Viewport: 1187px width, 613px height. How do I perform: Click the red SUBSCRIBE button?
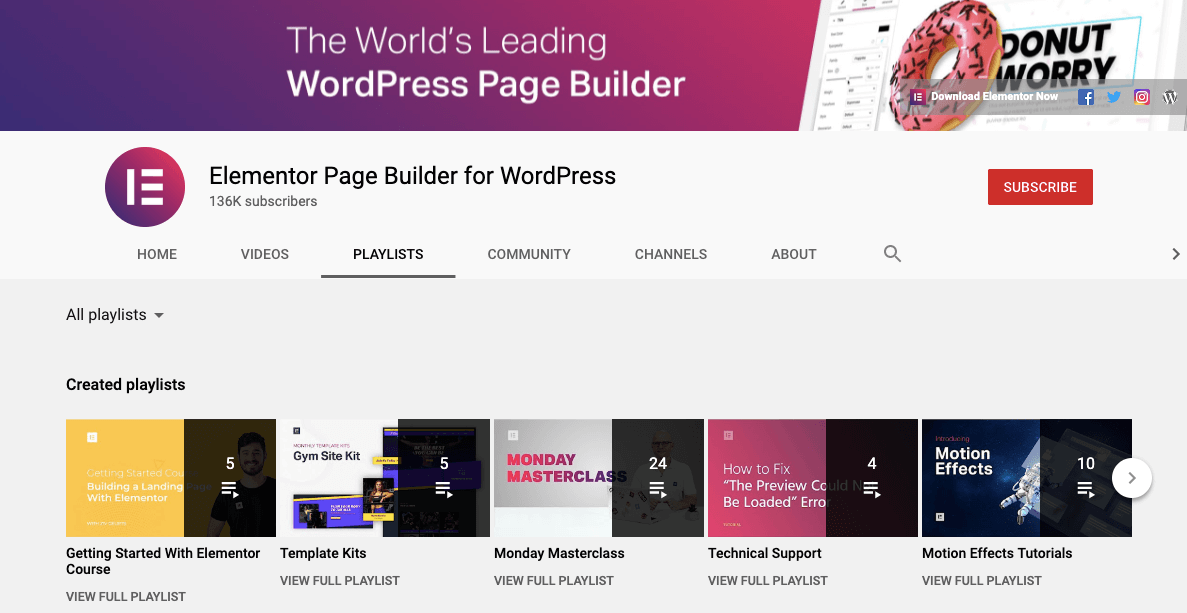1040,187
